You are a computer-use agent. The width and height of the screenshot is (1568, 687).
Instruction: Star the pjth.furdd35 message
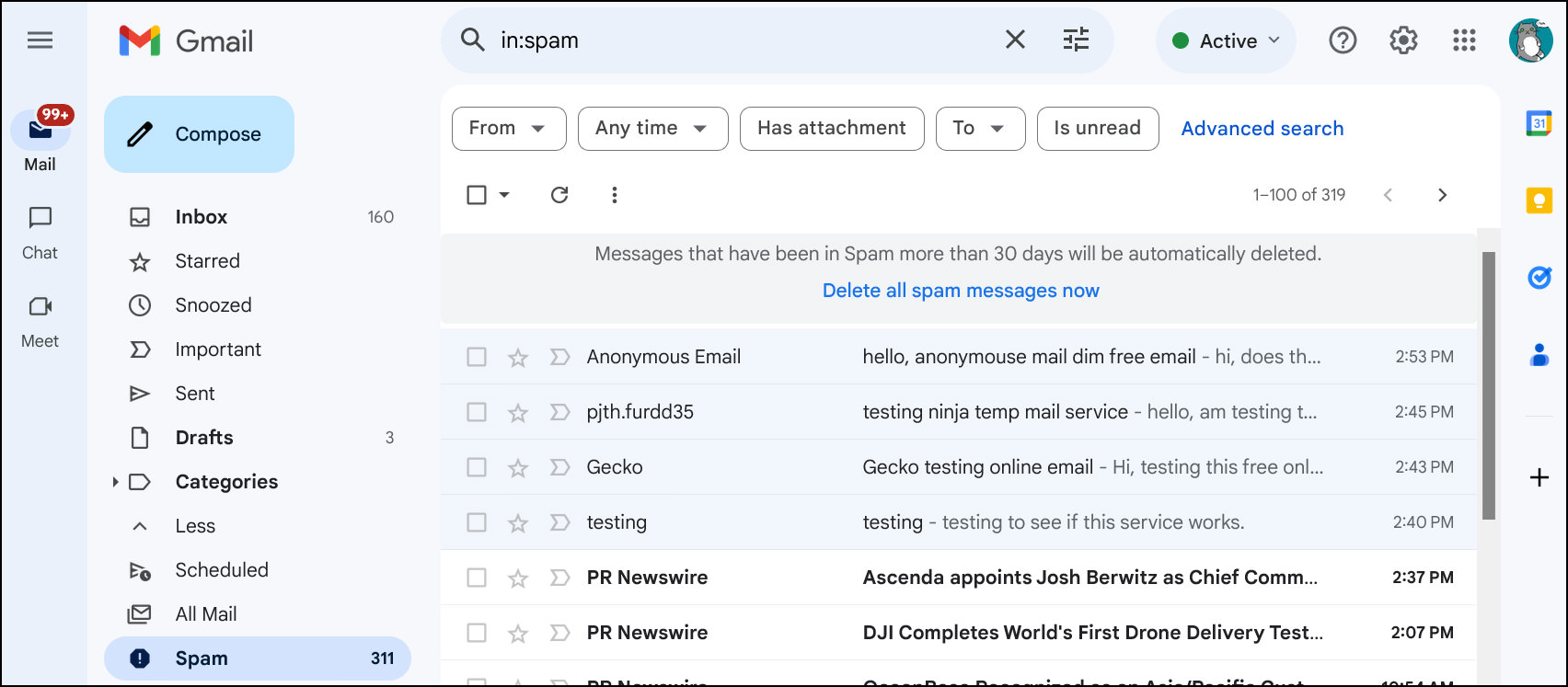click(518, 412)
